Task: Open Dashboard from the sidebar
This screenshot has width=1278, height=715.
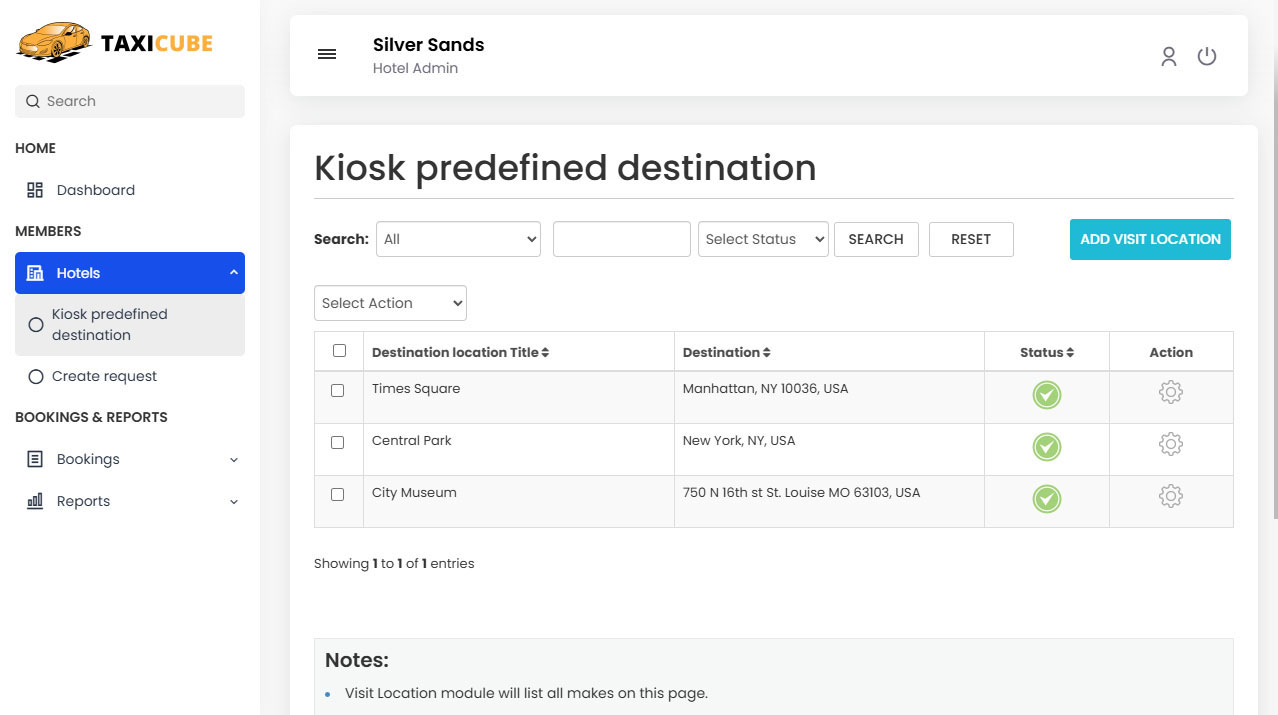Action: (95, 190)
